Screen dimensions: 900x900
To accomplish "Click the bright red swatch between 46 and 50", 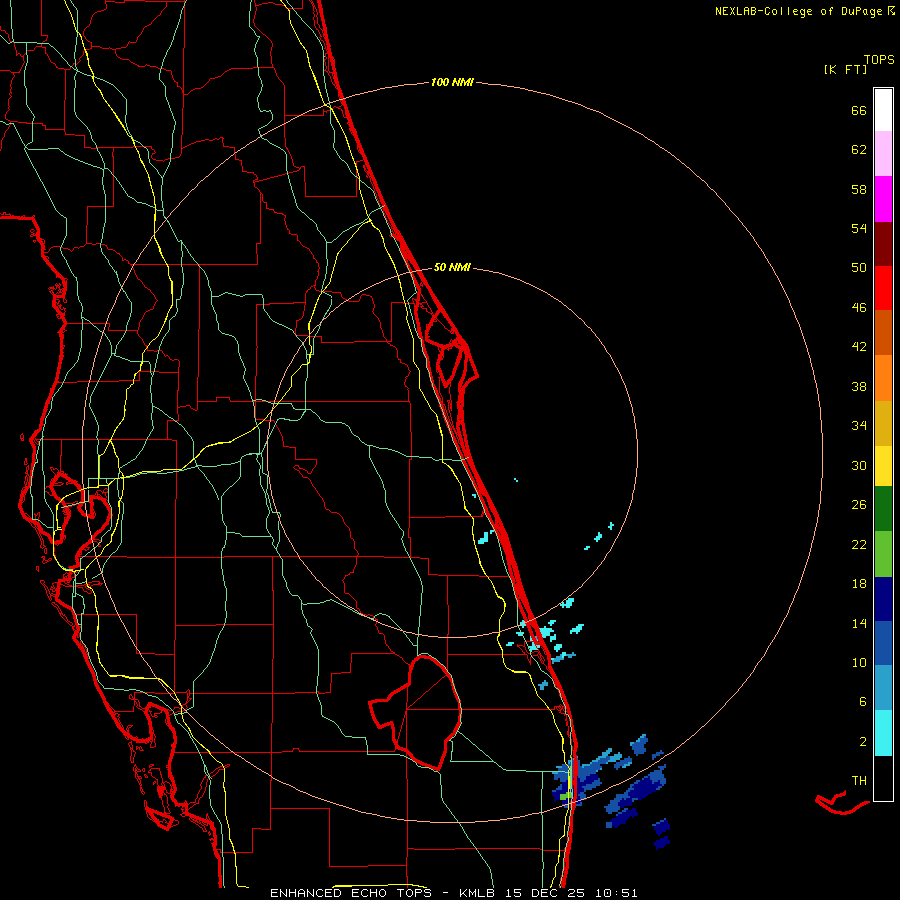I will [883, 288].
